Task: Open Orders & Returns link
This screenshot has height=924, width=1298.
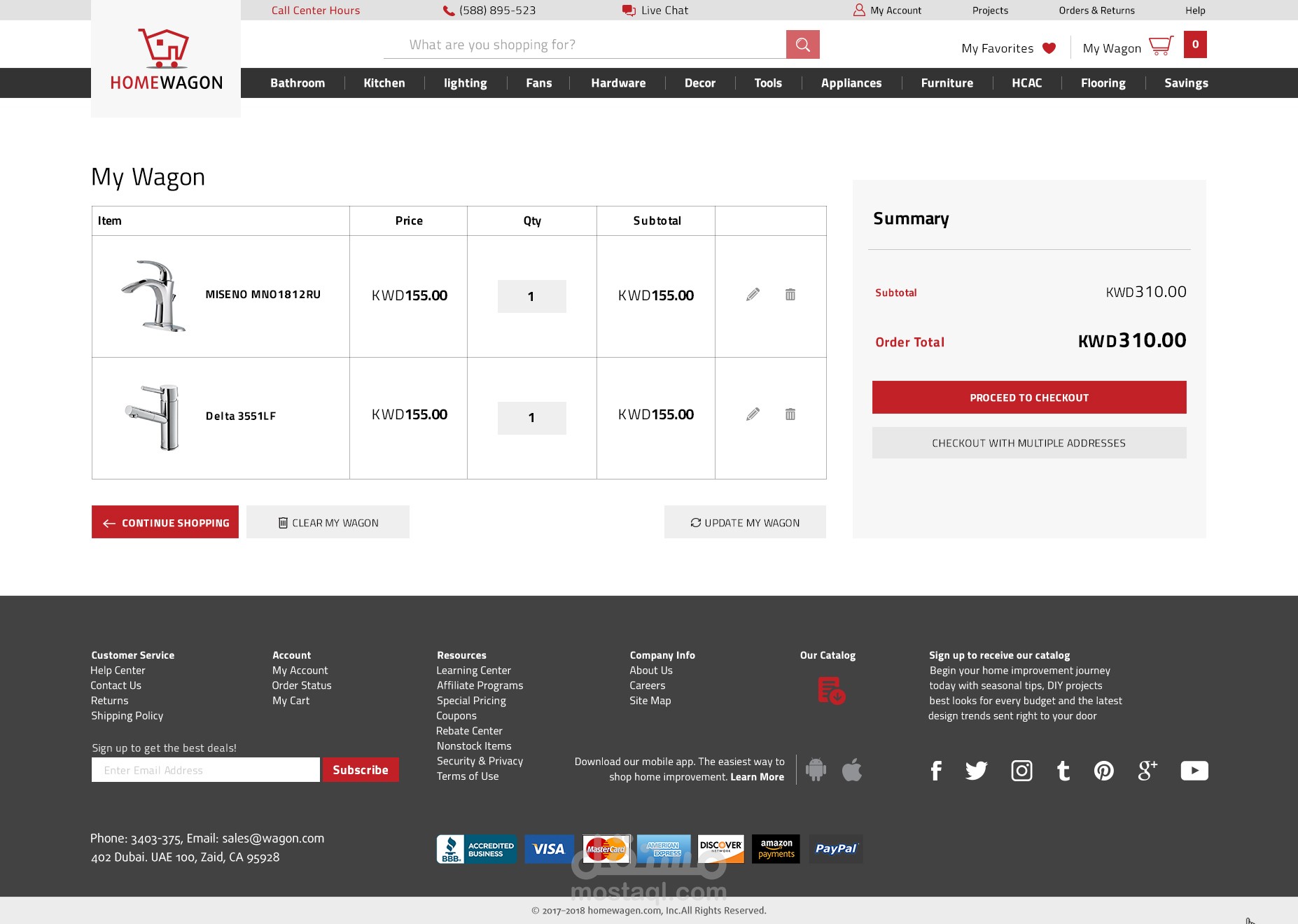Action: coord(1096,10)
